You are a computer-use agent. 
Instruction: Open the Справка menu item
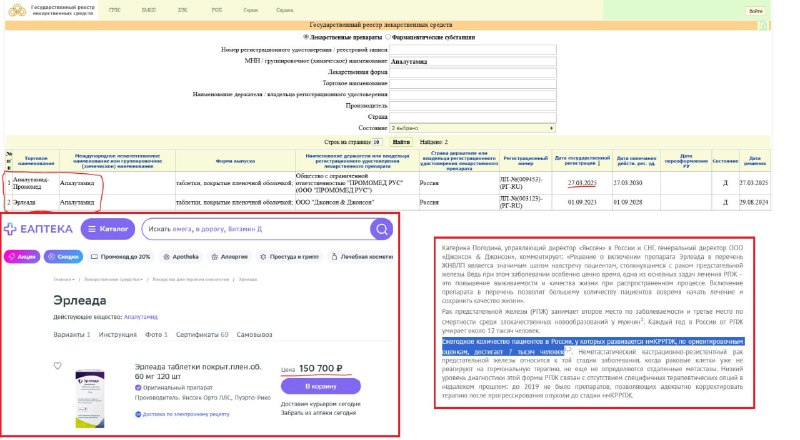[285, 10]
